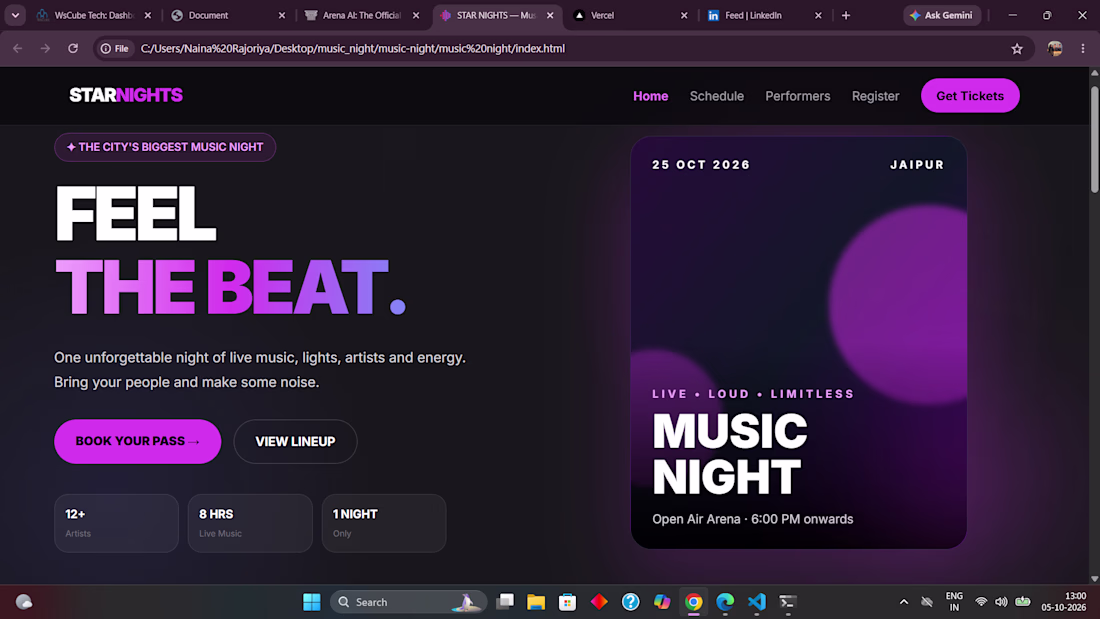The height and width of the screenshot is (619, 1100).
Task: Open a new browser tab
Action: [x=846, y=15]
